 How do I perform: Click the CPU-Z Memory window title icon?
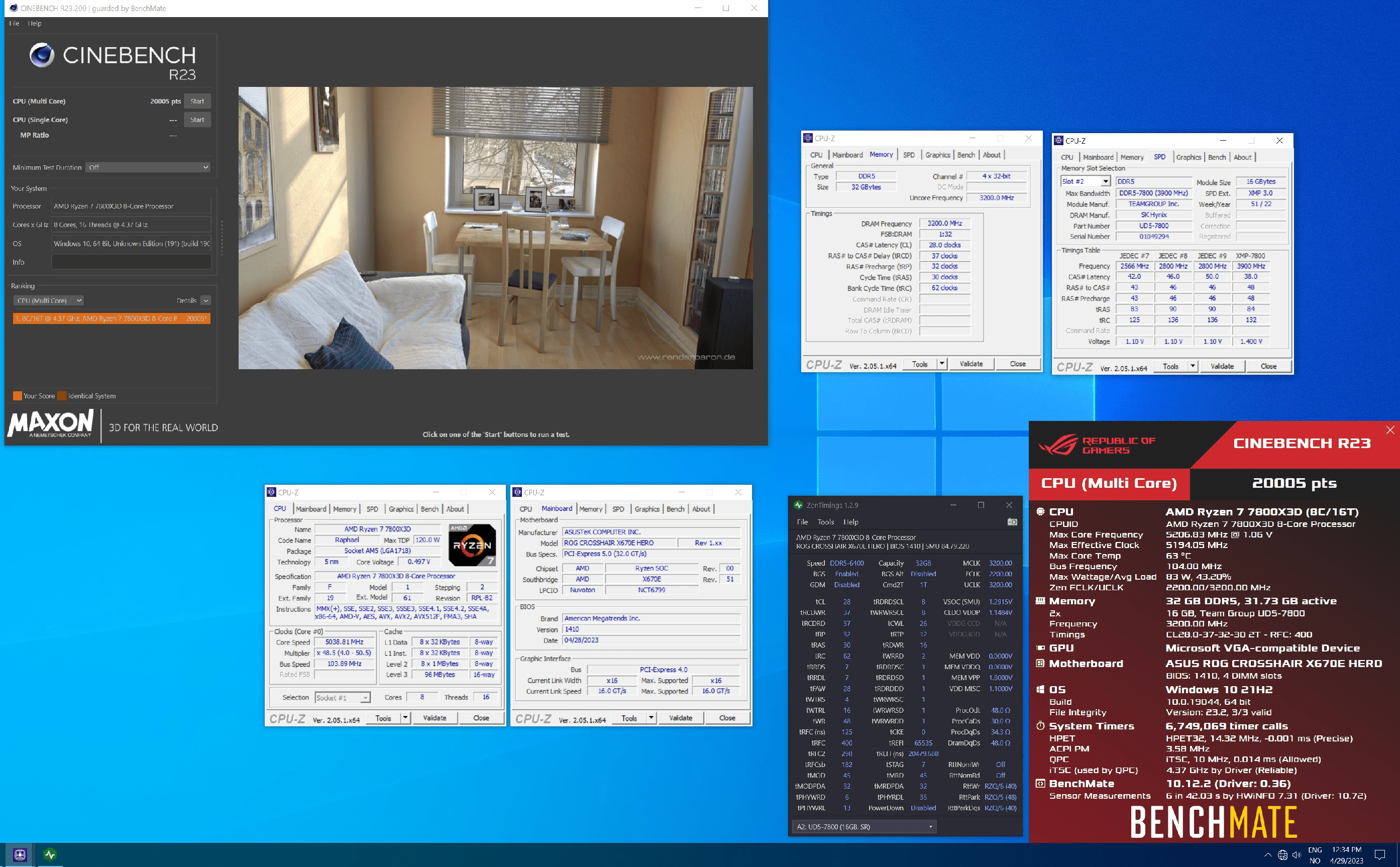pyautogui.click(x=808, y=138)
